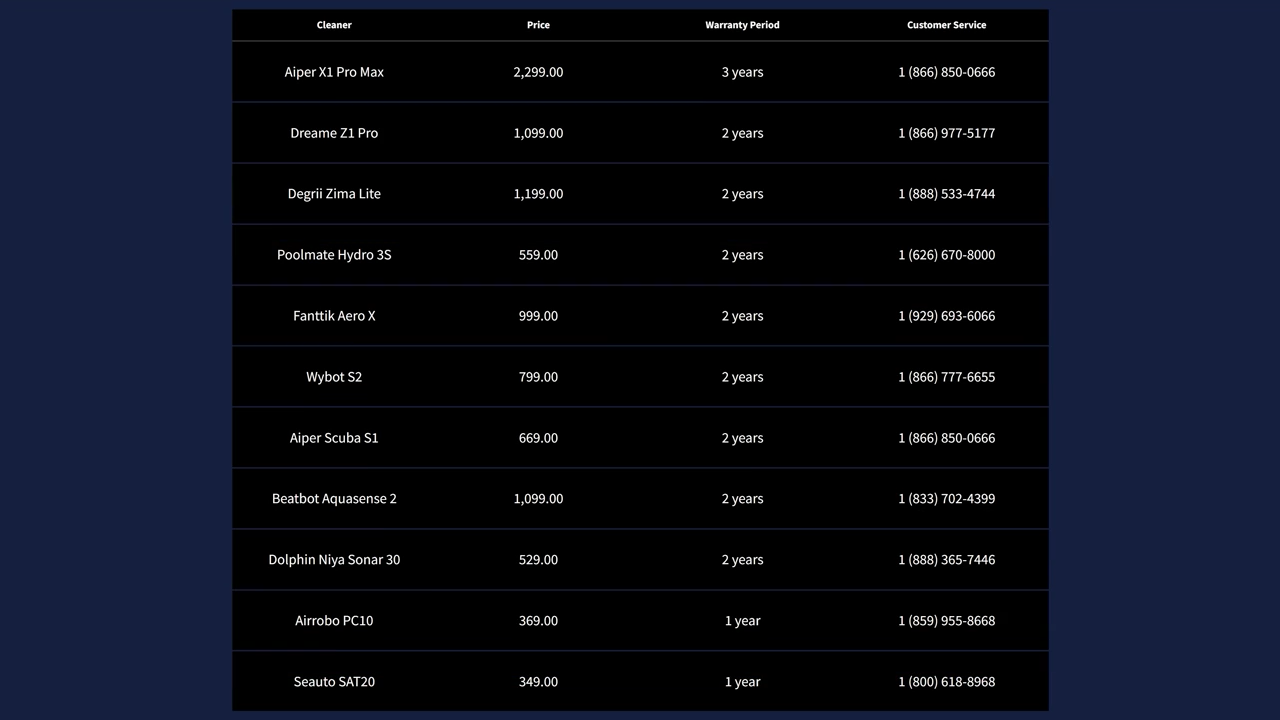Viewport: 1280px width, 720px height.
Task: Select the Dreame Z1 Pro cell
Action: coord(334,133)
